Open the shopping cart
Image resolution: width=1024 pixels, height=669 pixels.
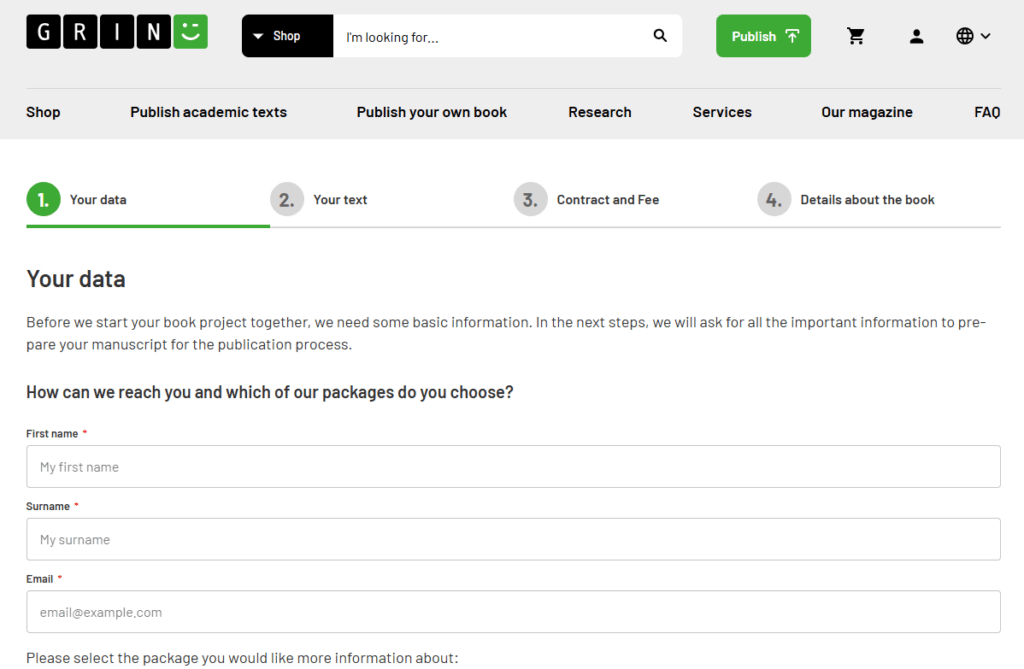(x=856, y=36)
